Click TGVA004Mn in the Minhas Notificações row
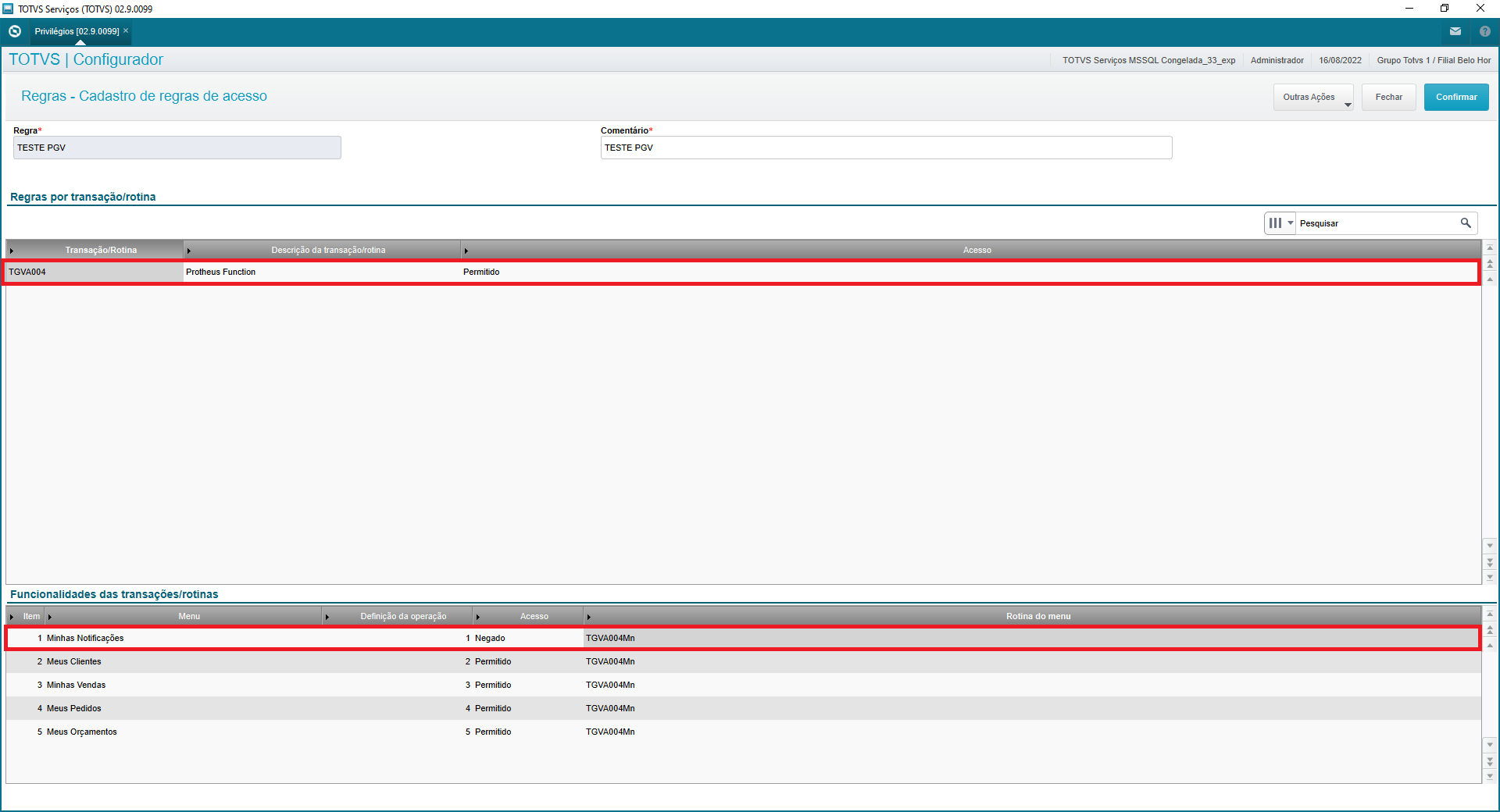This screenshot has width=1500, height=812. click(x=610, y=638)
